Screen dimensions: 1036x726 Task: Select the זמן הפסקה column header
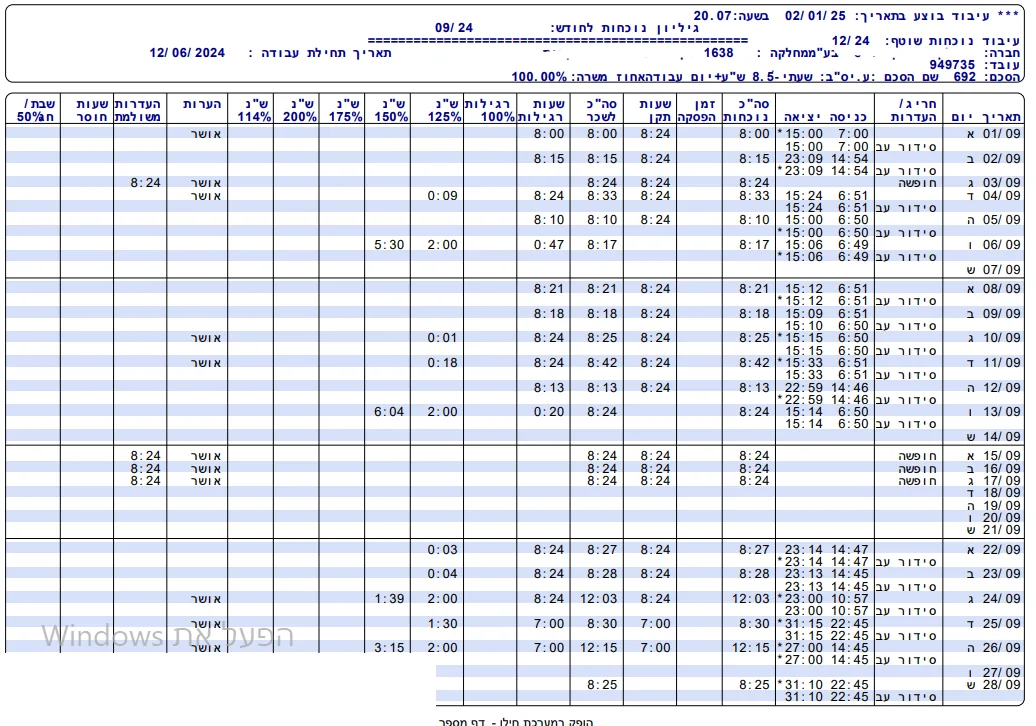click(698, 110)
